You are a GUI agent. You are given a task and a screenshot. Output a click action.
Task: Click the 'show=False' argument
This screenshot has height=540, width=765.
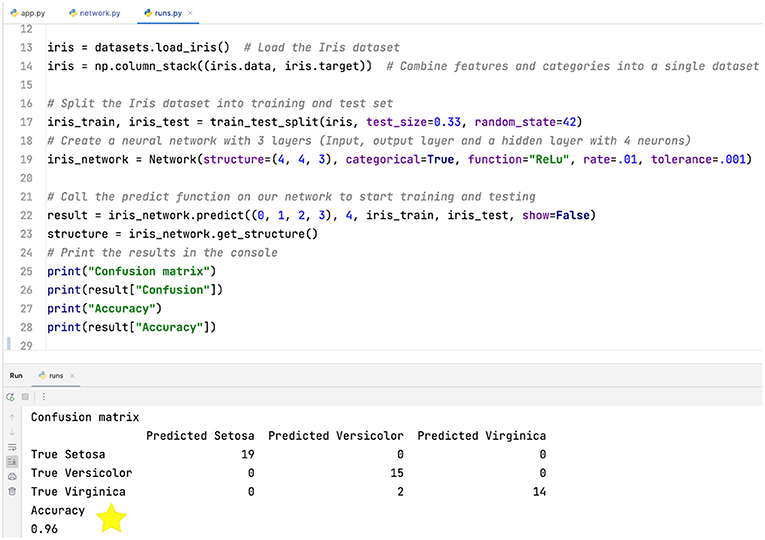point(556,215)
